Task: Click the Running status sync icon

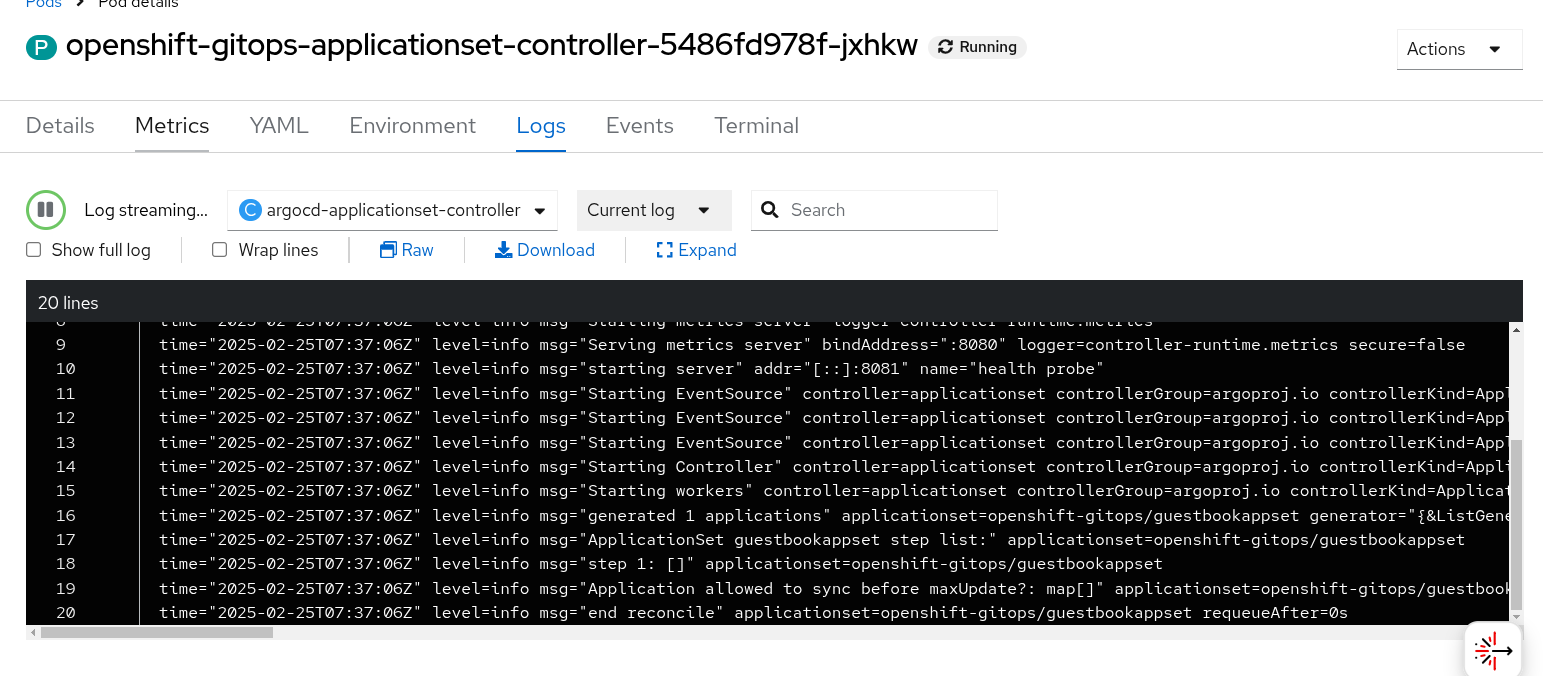Action: coord(945,47)
